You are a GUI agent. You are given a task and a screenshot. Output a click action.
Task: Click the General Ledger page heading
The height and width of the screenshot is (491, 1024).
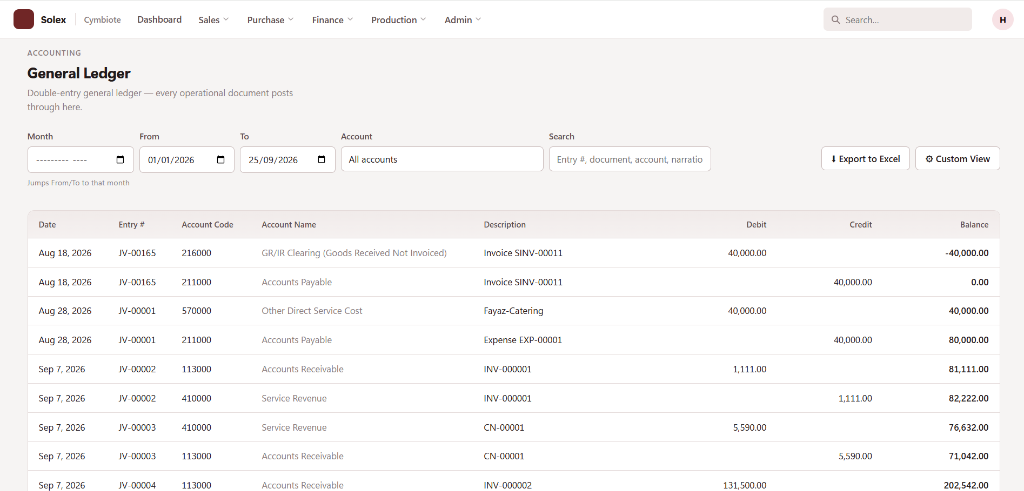pyautogui.click(x=79, y=74)
